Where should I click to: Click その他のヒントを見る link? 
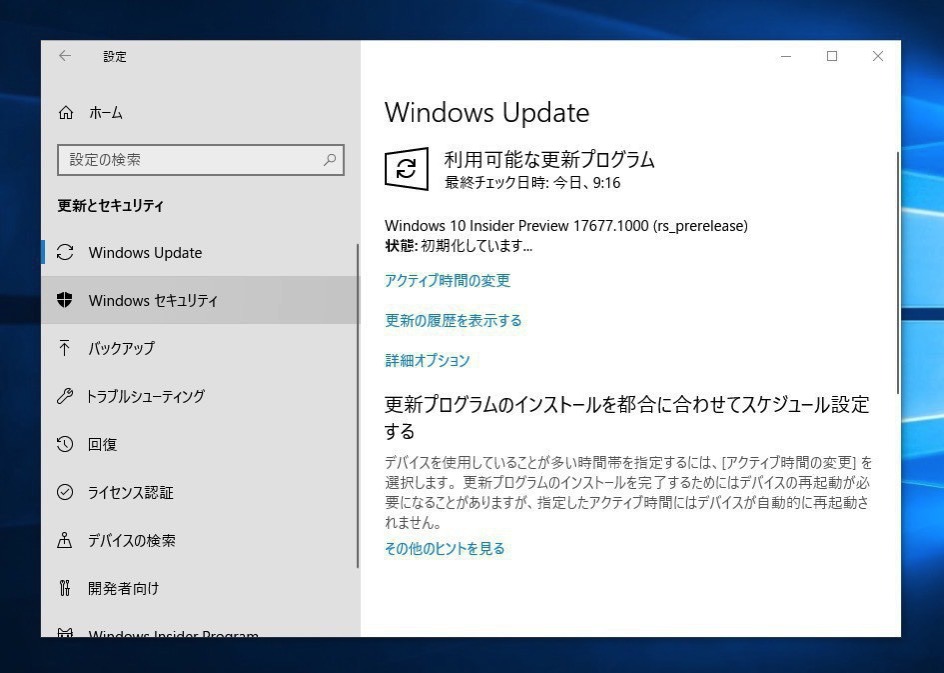click(445, 548)
